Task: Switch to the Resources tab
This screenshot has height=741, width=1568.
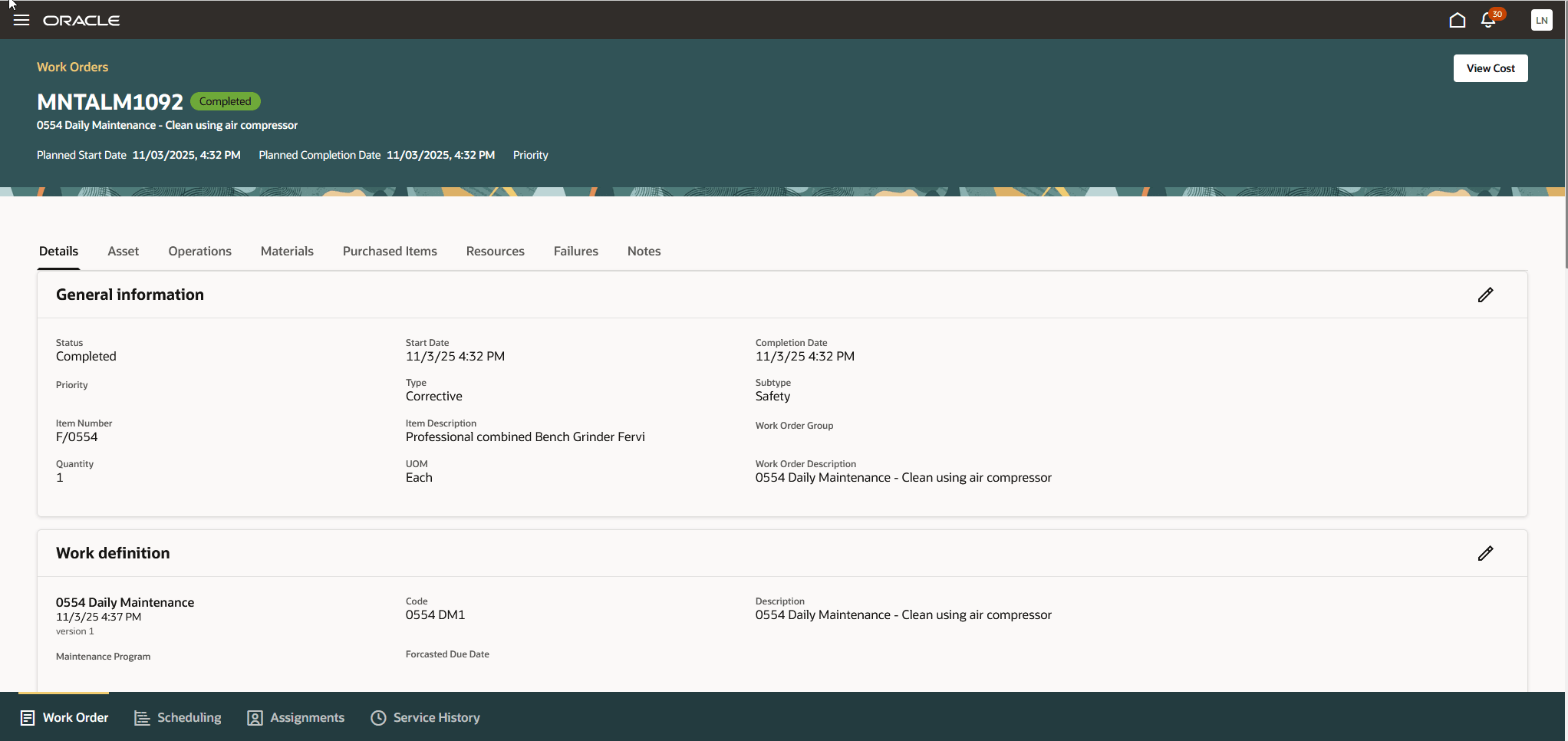Action: [495, 251]
